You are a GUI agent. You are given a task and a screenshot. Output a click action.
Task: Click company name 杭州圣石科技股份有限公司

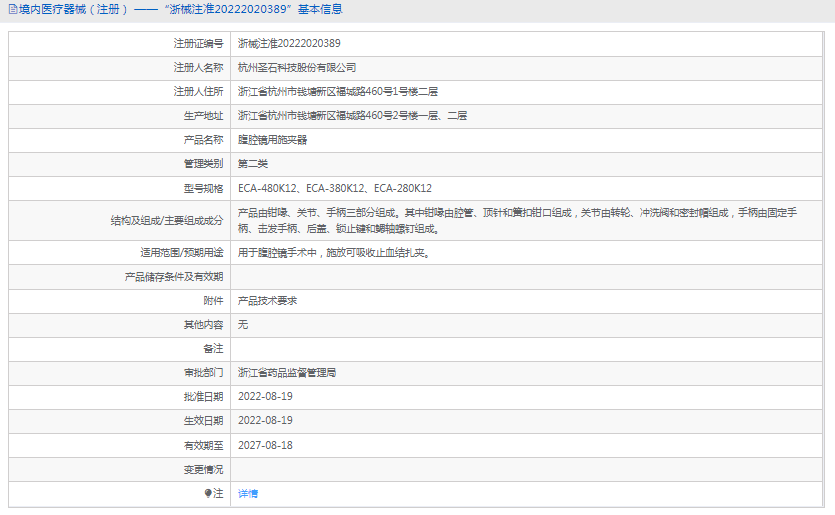click(297, 68)
